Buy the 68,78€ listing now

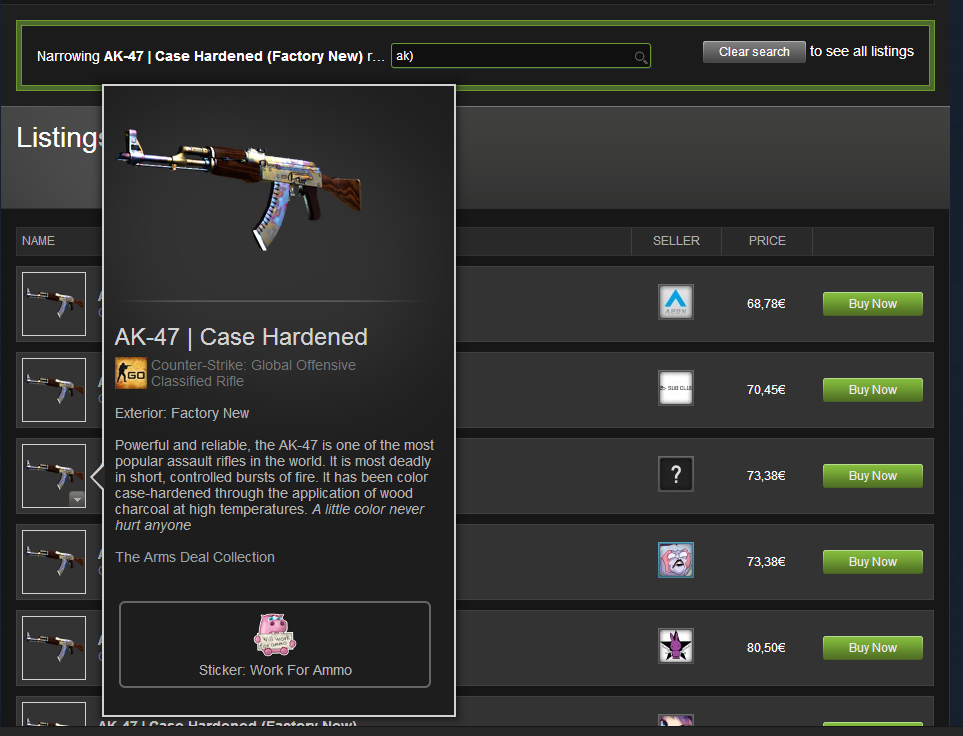click(872, 304)
